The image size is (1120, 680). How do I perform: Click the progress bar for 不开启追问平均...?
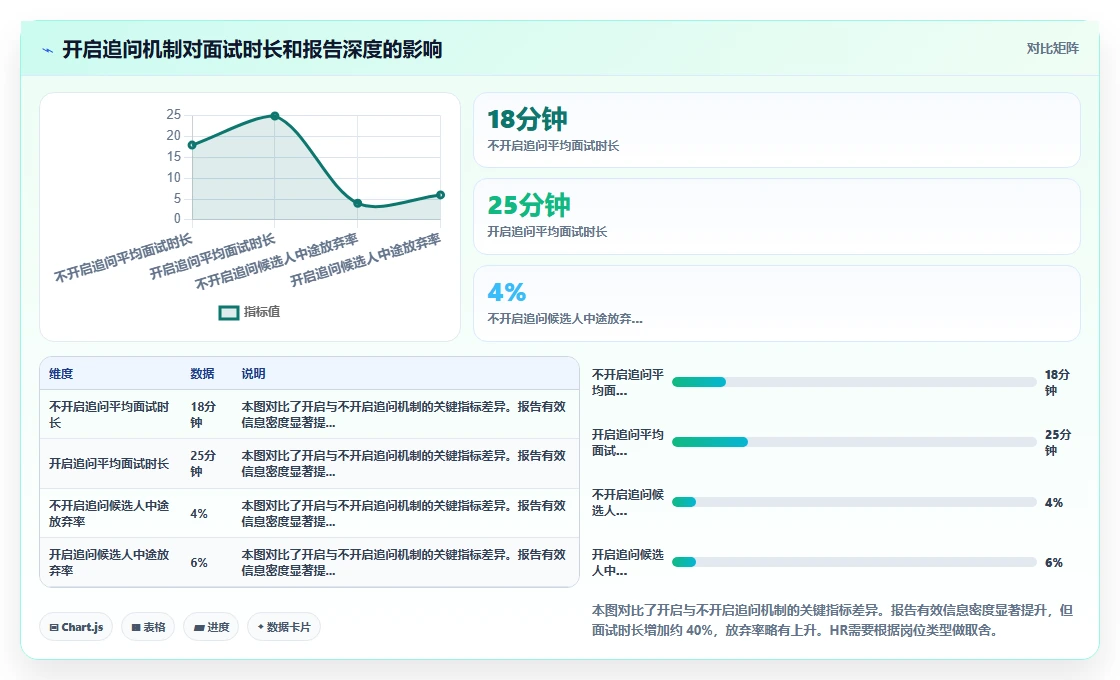click(854, 382)
